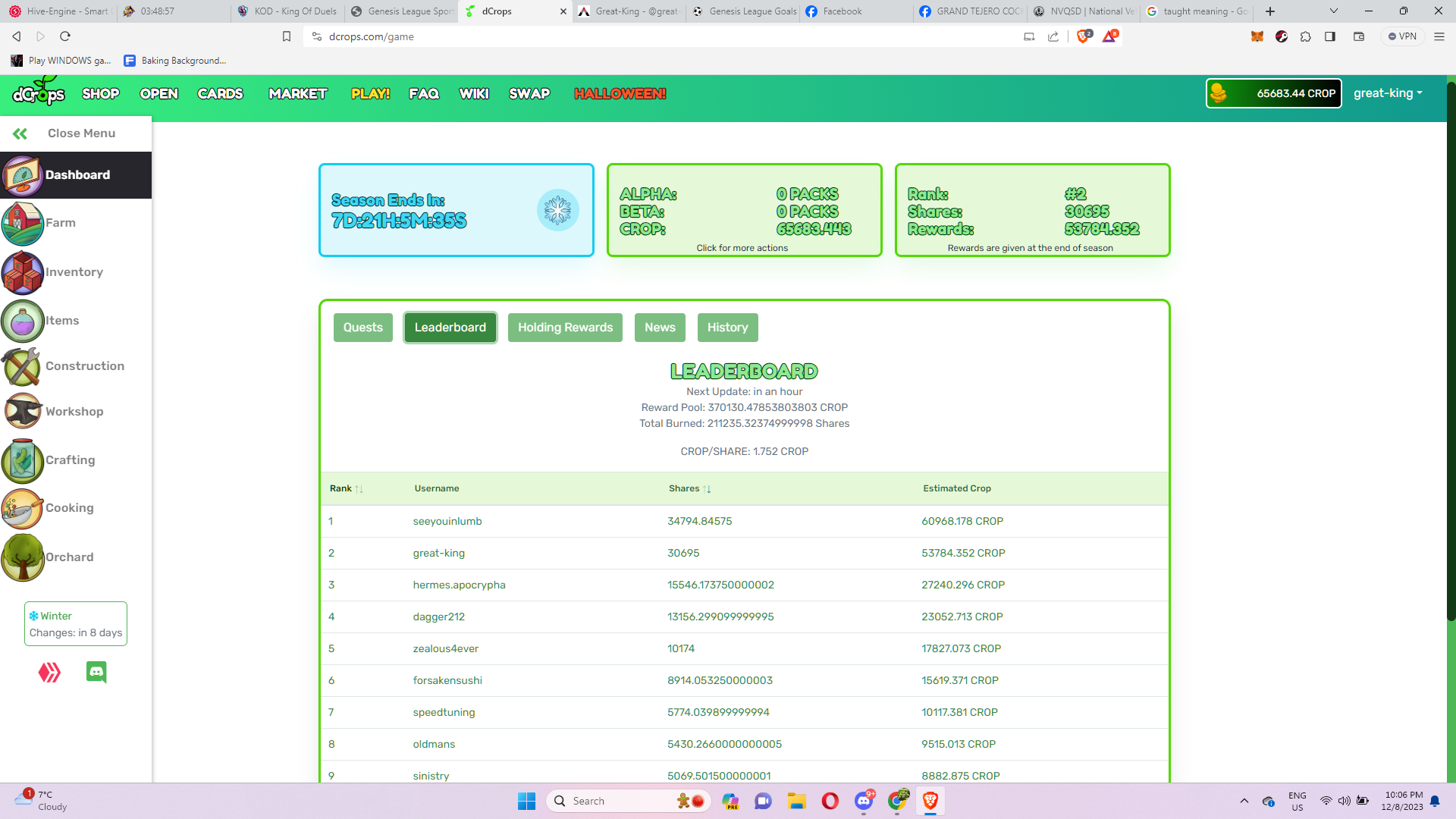The height and width of the screenshot is (819, 1456).
Task: Open File Explorer from taskbar
Action: [796, 801]
